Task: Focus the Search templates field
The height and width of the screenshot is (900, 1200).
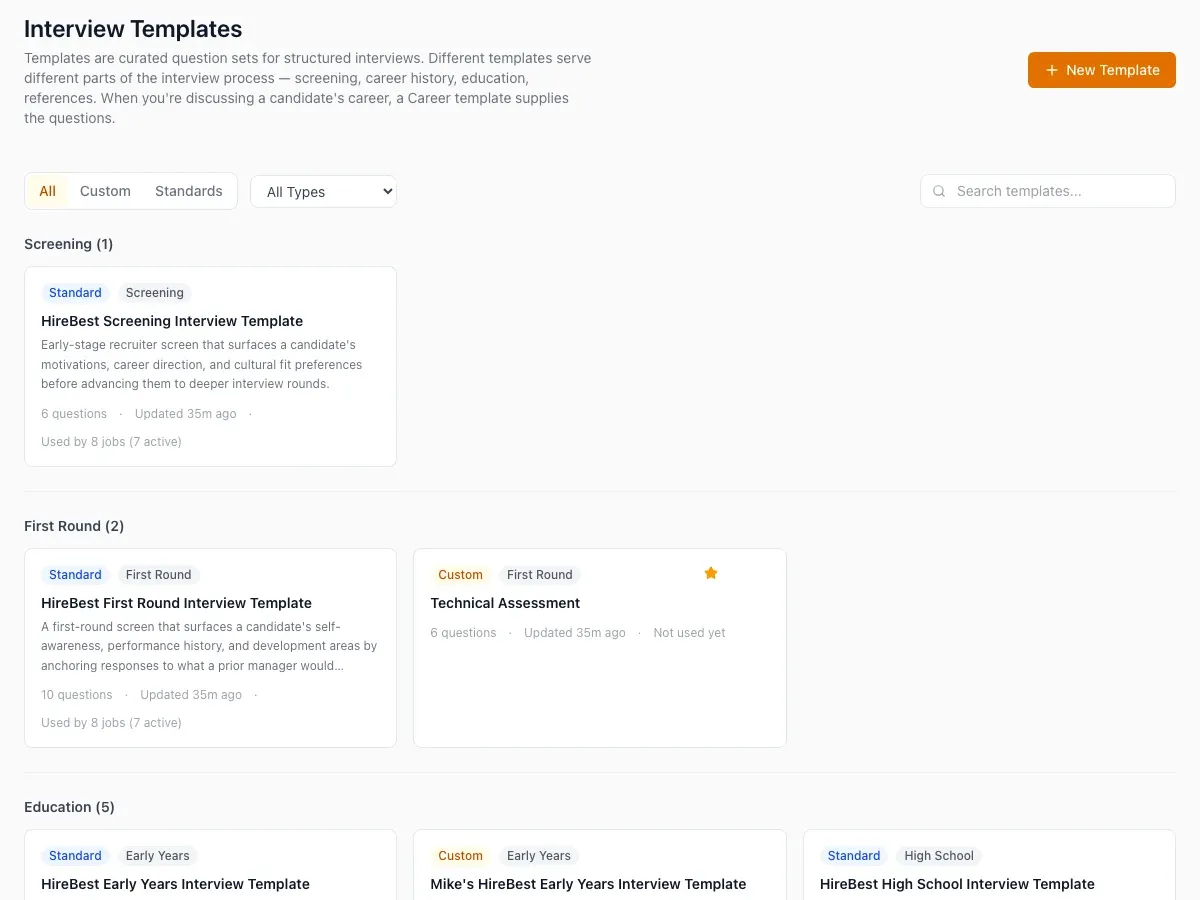Action: 1048,191
